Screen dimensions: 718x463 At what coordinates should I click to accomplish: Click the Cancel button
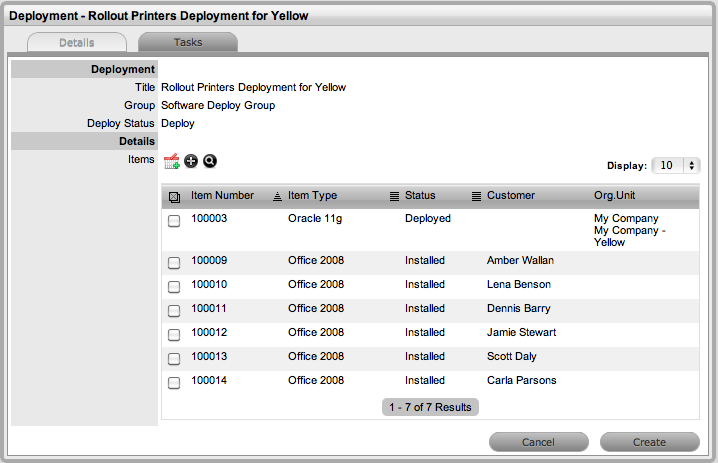(x=538, y=442)
